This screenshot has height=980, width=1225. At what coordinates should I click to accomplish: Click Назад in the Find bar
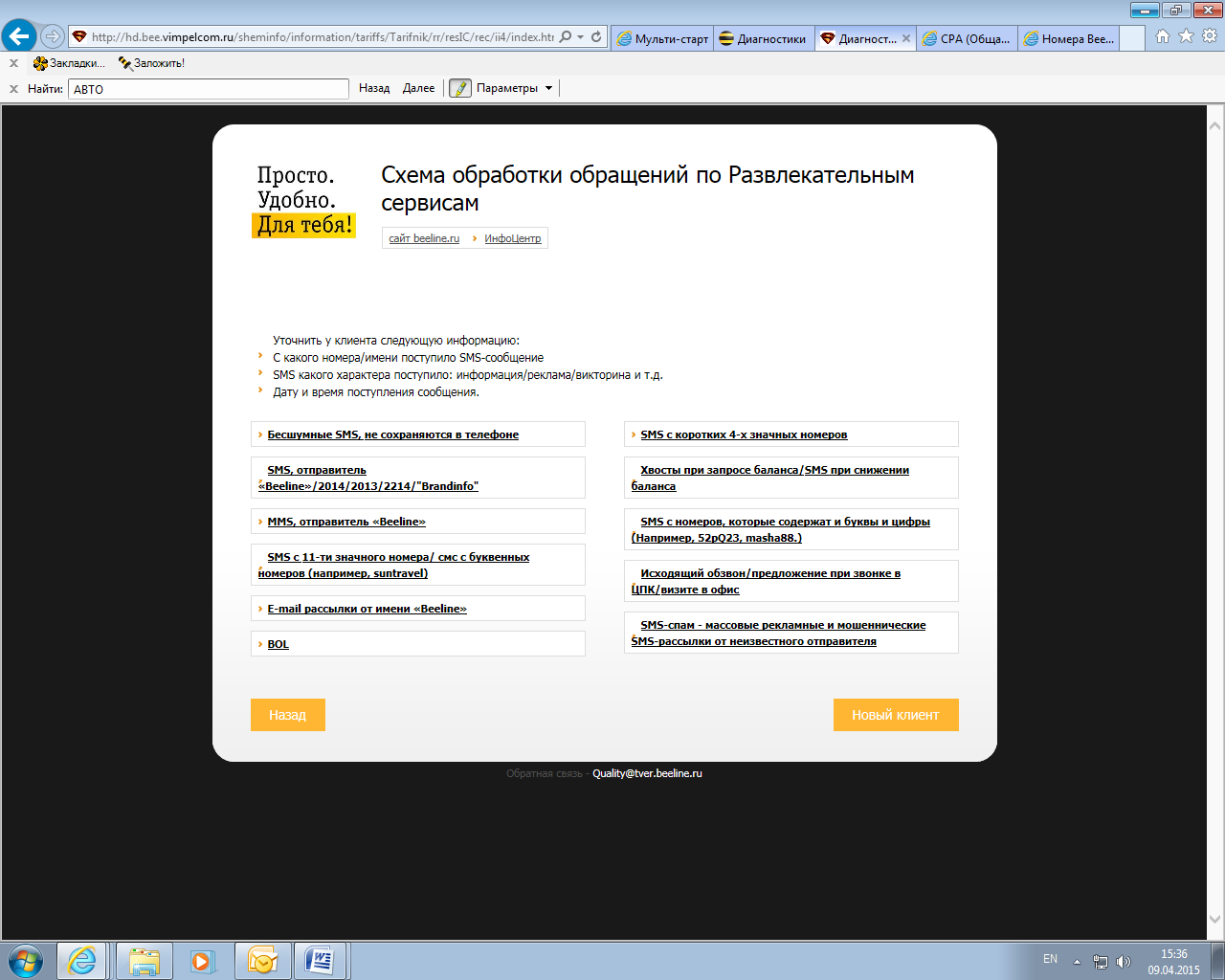click(374, 88)
